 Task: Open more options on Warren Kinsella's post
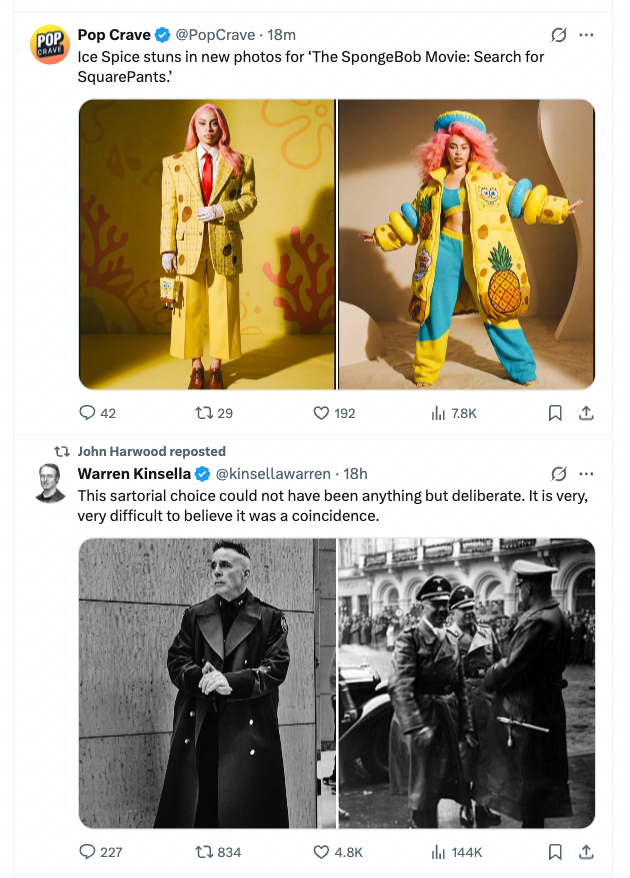[x=587, y=473]
